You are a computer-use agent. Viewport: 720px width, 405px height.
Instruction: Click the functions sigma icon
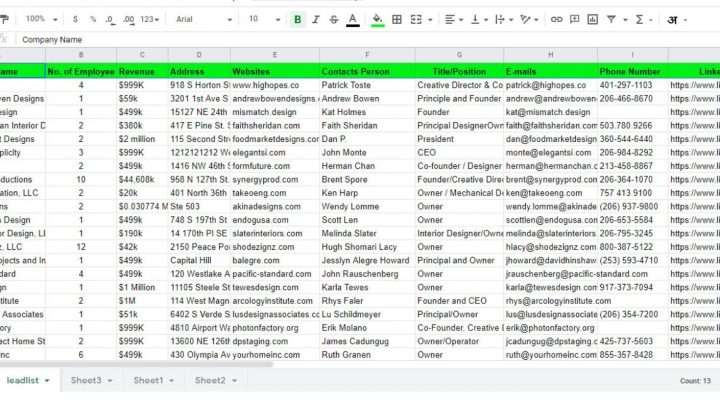tap(648, 19)
